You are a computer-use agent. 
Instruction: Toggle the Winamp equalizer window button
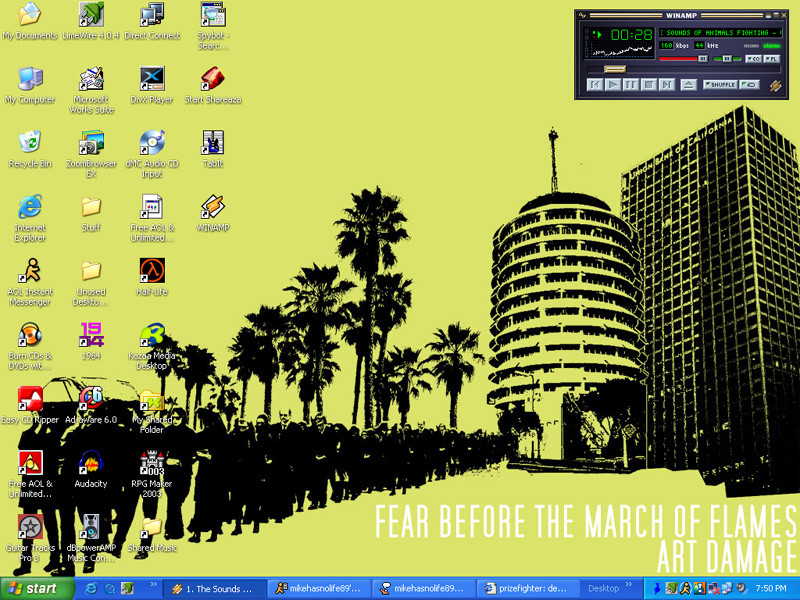754,59
